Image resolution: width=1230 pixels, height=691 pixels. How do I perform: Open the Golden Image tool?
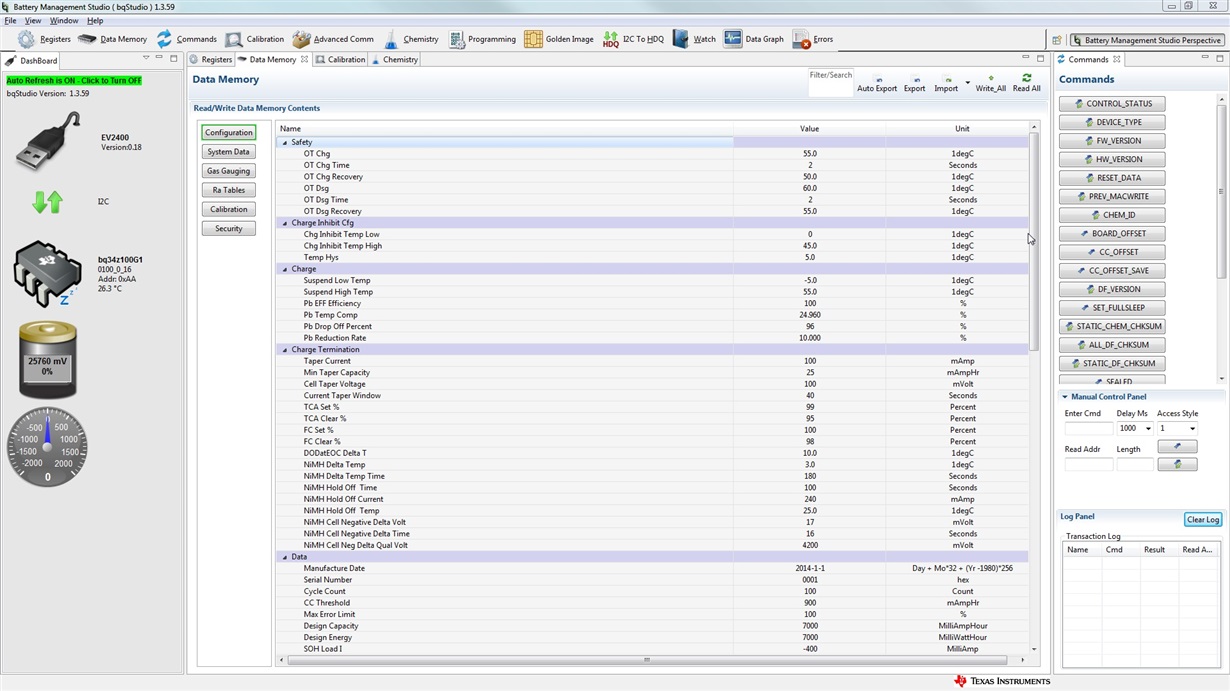pos(558,39)
